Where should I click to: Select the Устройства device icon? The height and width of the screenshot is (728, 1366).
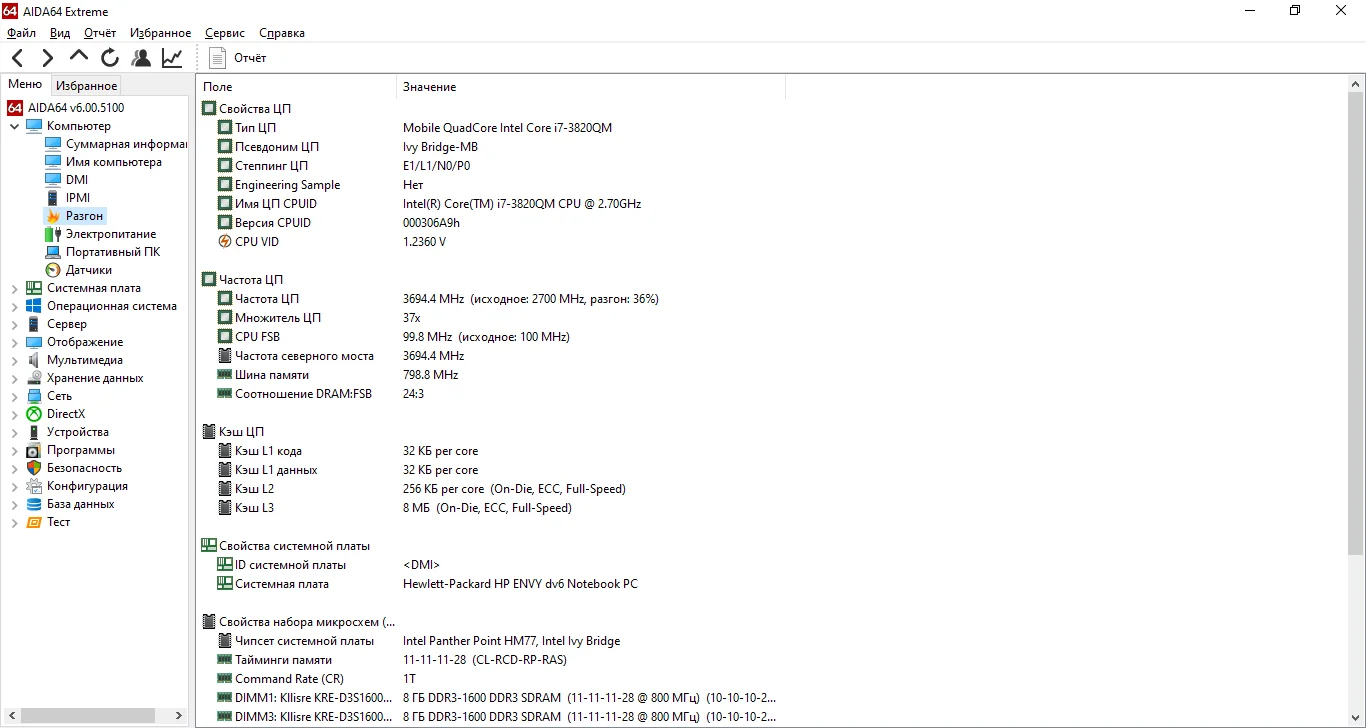34,432
